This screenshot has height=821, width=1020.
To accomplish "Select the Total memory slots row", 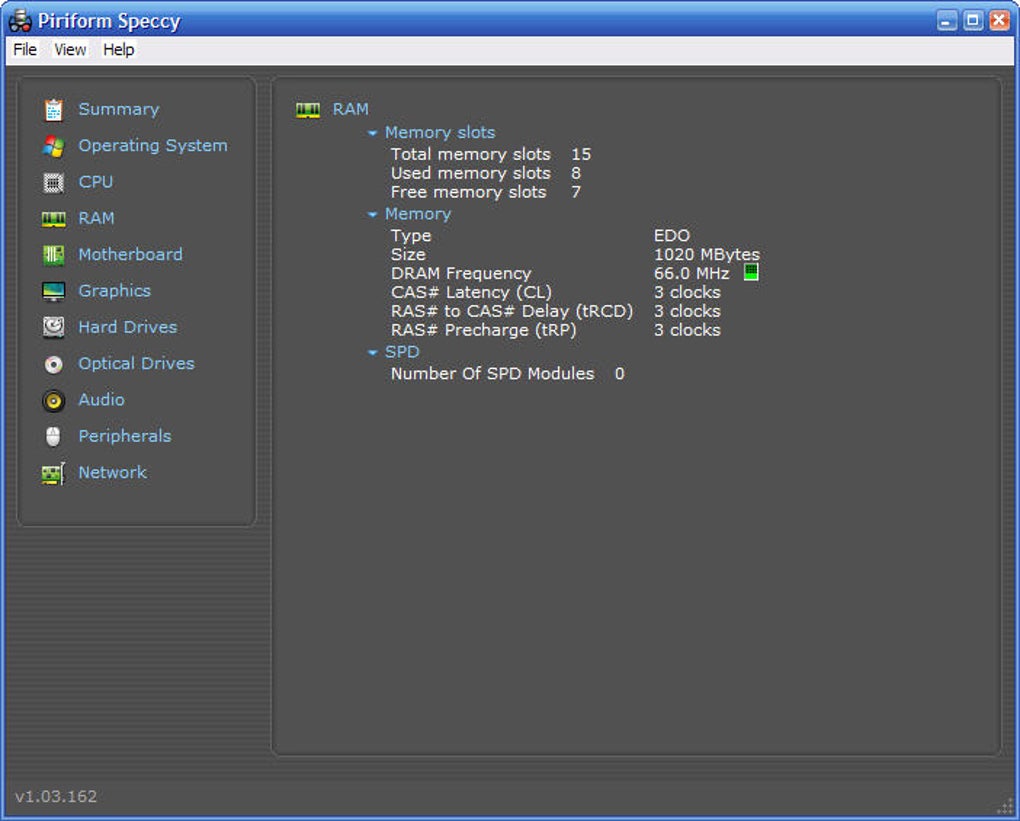I will (x=491, y=154).
